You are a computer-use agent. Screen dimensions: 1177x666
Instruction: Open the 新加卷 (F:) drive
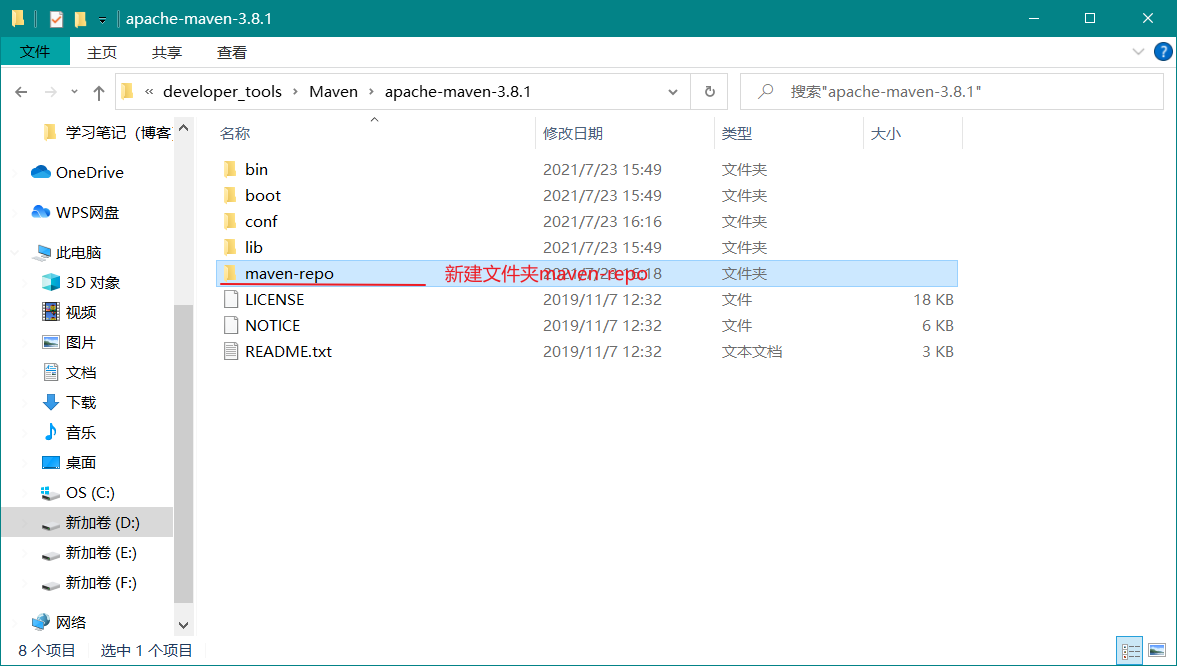101,583
